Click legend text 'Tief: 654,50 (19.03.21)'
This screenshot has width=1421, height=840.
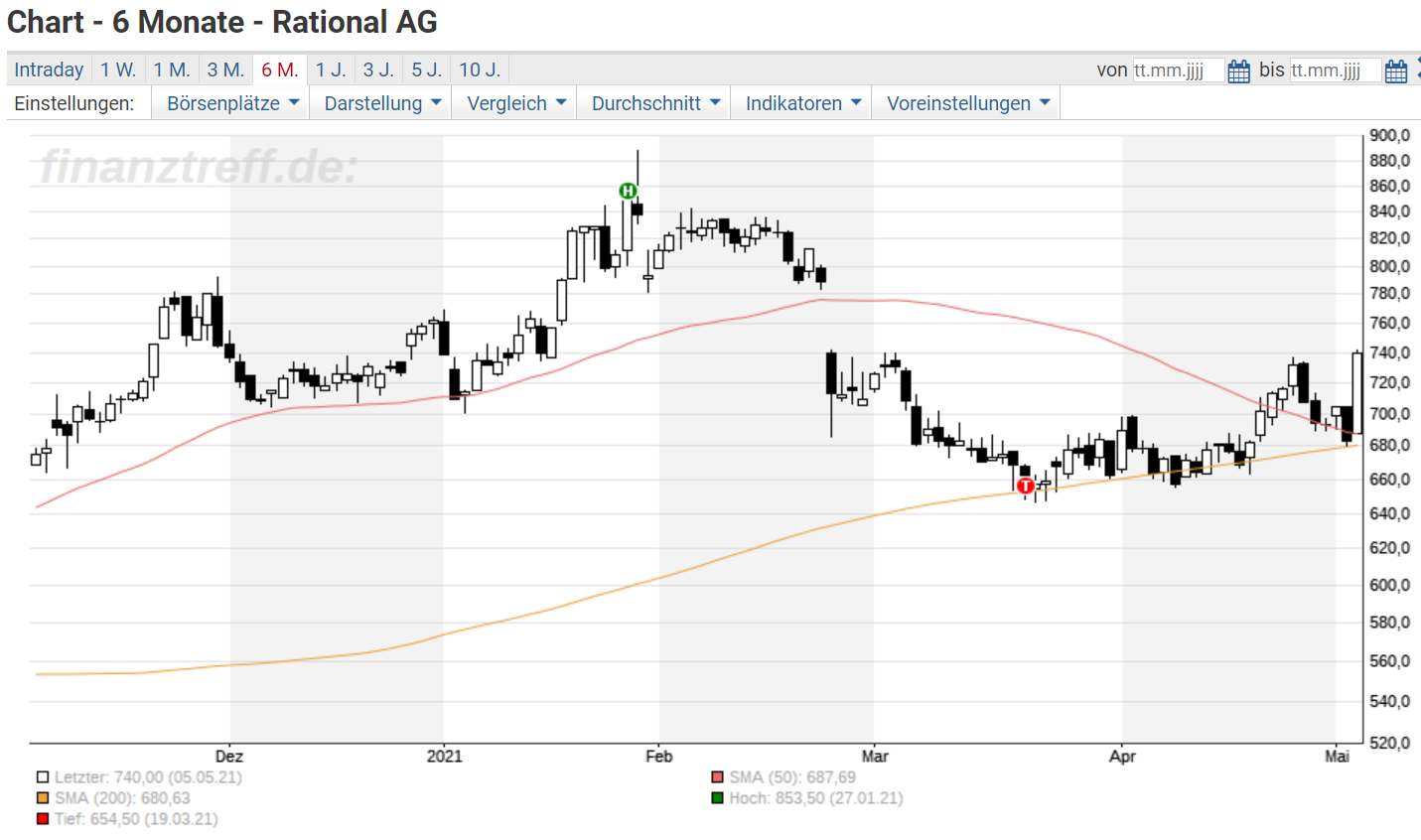(x=136, y=819)
